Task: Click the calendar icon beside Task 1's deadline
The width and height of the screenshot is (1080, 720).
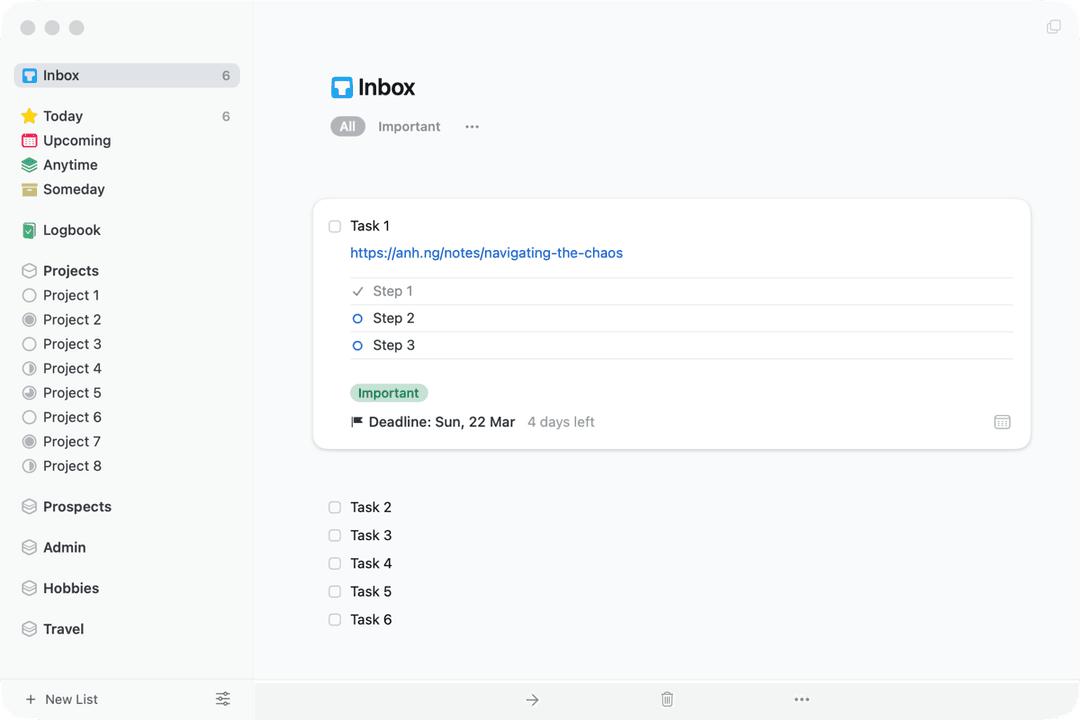Action: pyautogui.click(x=1002, y=421)
